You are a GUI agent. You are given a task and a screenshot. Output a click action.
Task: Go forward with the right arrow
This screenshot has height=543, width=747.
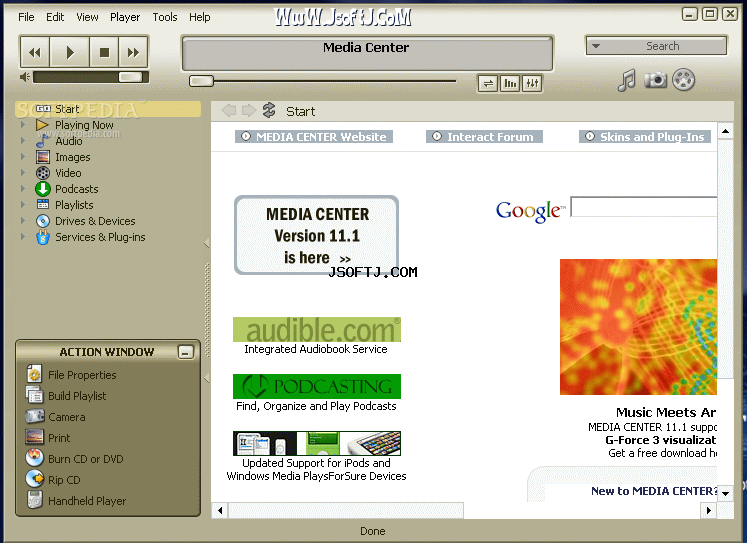[x=249, y=111]
